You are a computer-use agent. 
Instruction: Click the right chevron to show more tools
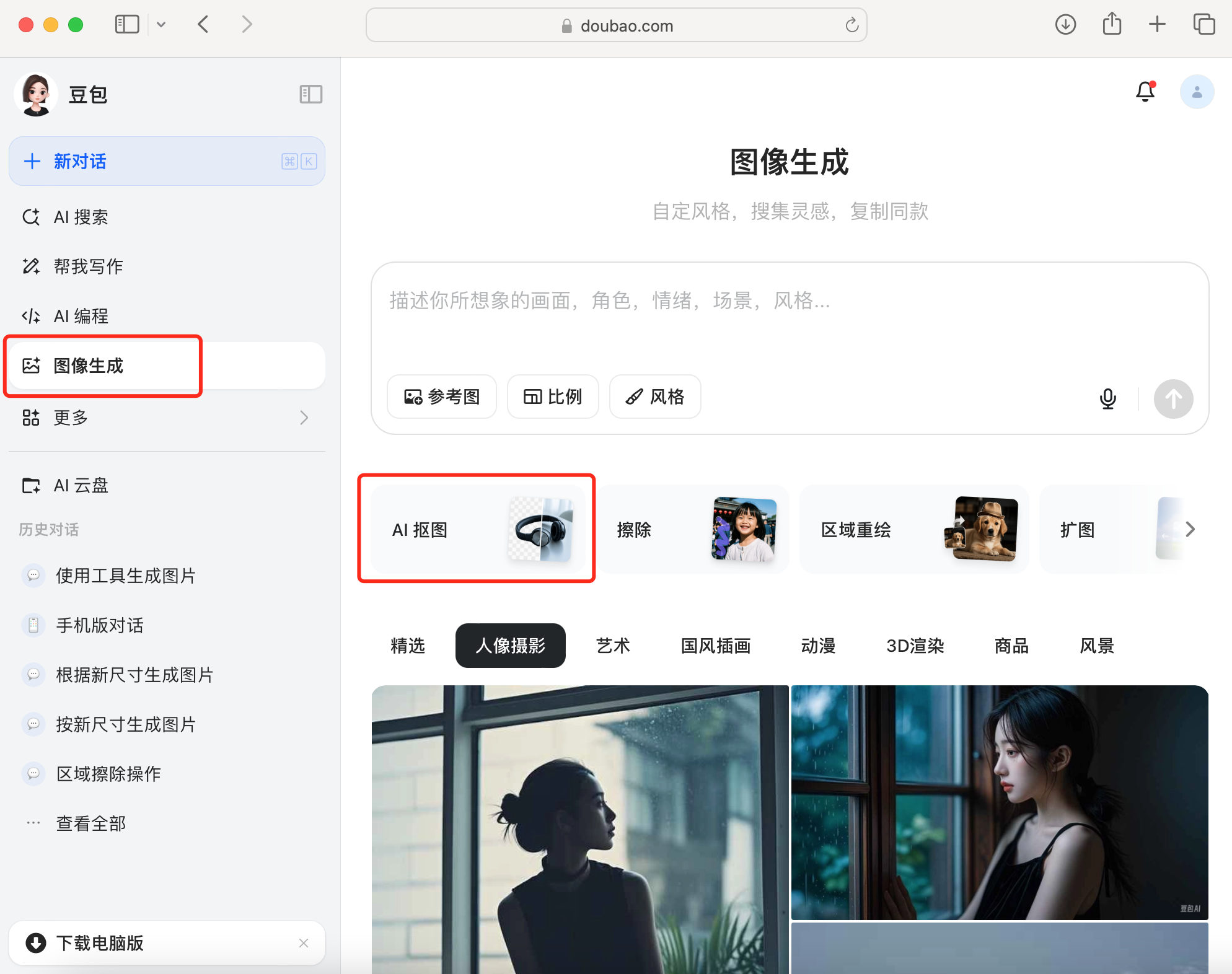[1190, 529]
